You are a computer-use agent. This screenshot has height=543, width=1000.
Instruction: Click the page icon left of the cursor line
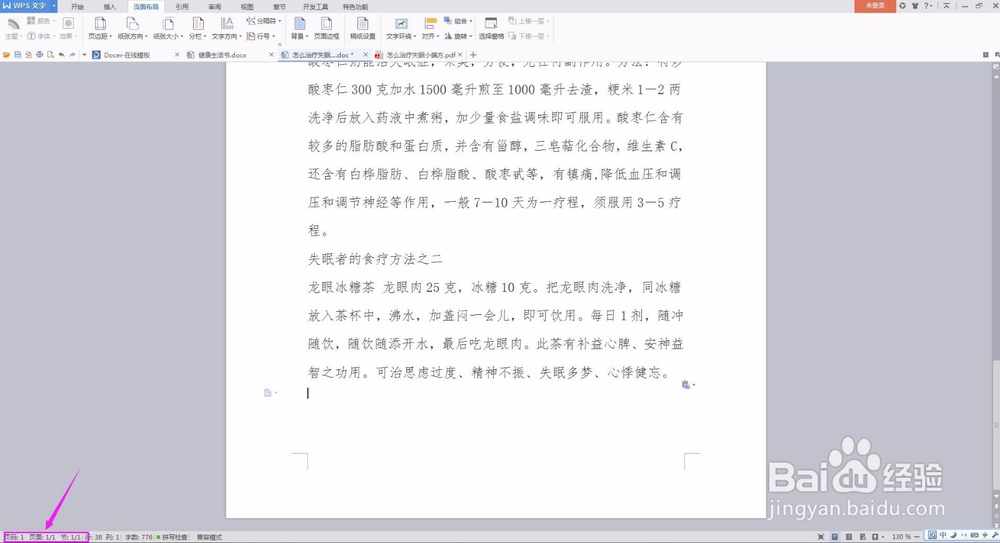coord(269,393)
